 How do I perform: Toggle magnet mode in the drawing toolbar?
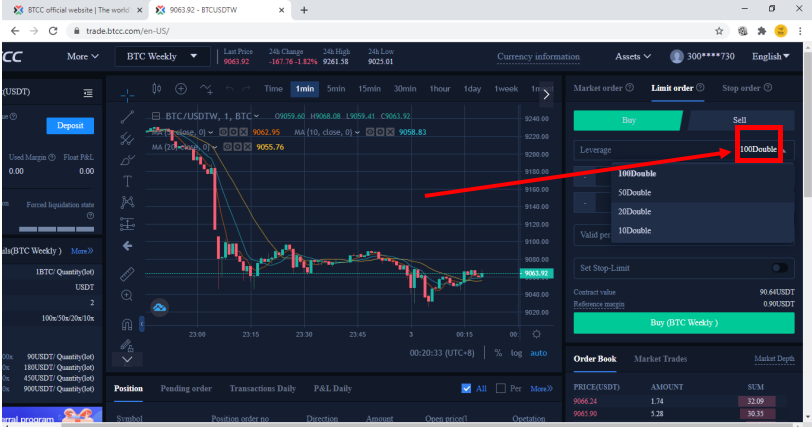(x=127, y=325)
